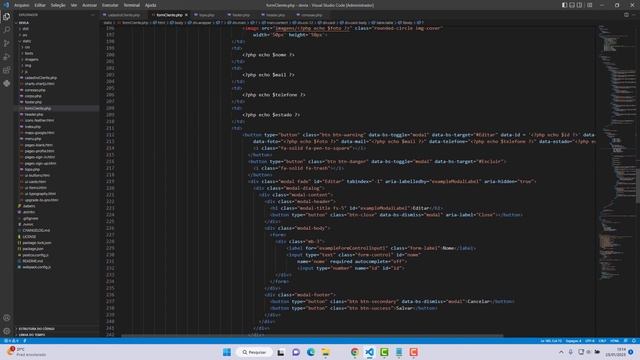Expand the Estrutura do Código section
This screenshot has height=360, width=640.
tap(36, 329)
